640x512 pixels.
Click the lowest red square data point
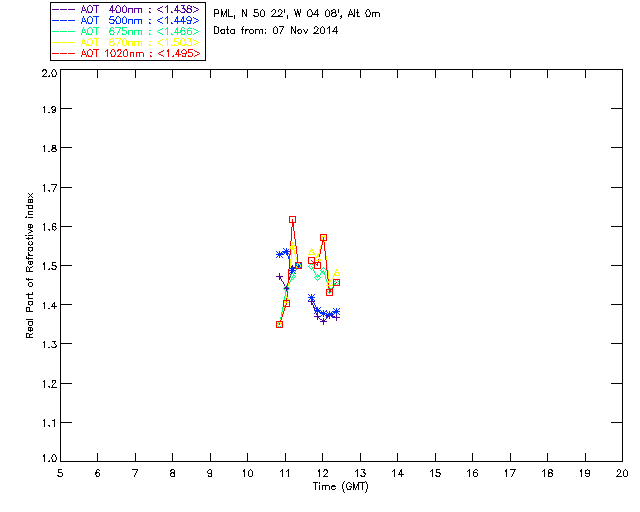coord(280,325)
